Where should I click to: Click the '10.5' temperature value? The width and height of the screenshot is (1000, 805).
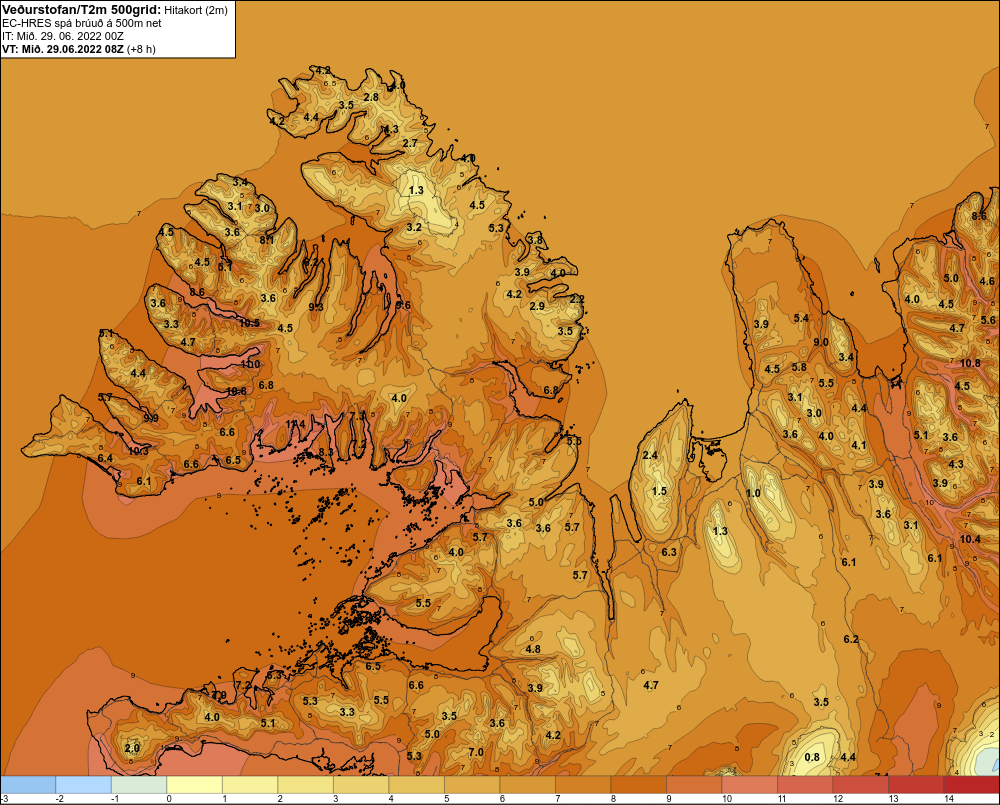click(x=249, y=323)
